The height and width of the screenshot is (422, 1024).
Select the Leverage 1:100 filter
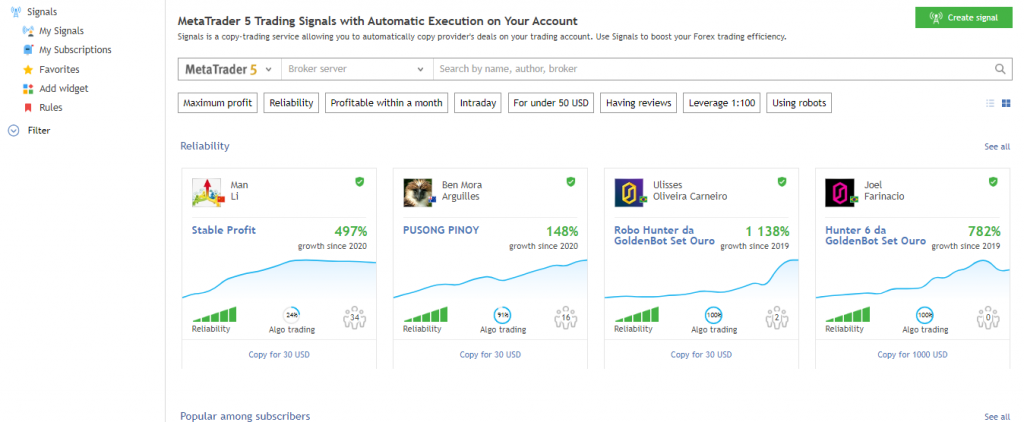(722, 103)
